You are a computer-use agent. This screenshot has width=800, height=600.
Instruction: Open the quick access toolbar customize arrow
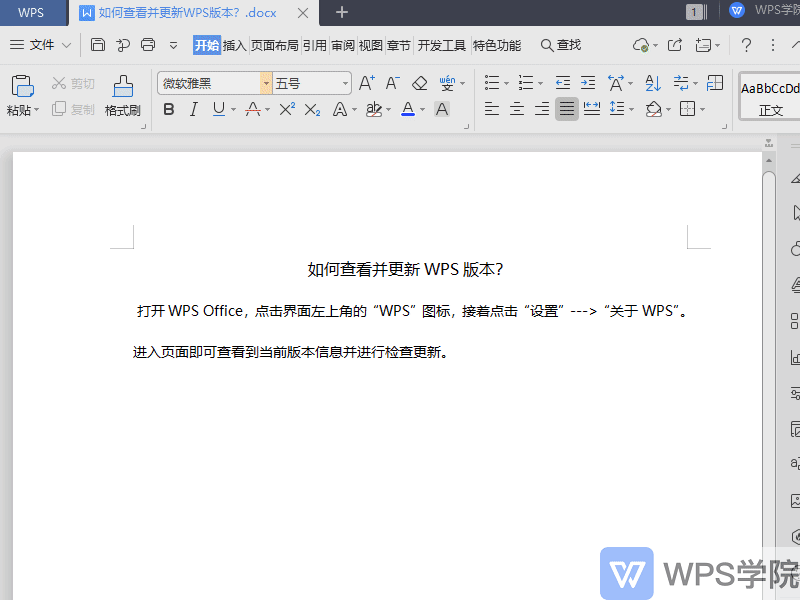(x=173, y=45)
